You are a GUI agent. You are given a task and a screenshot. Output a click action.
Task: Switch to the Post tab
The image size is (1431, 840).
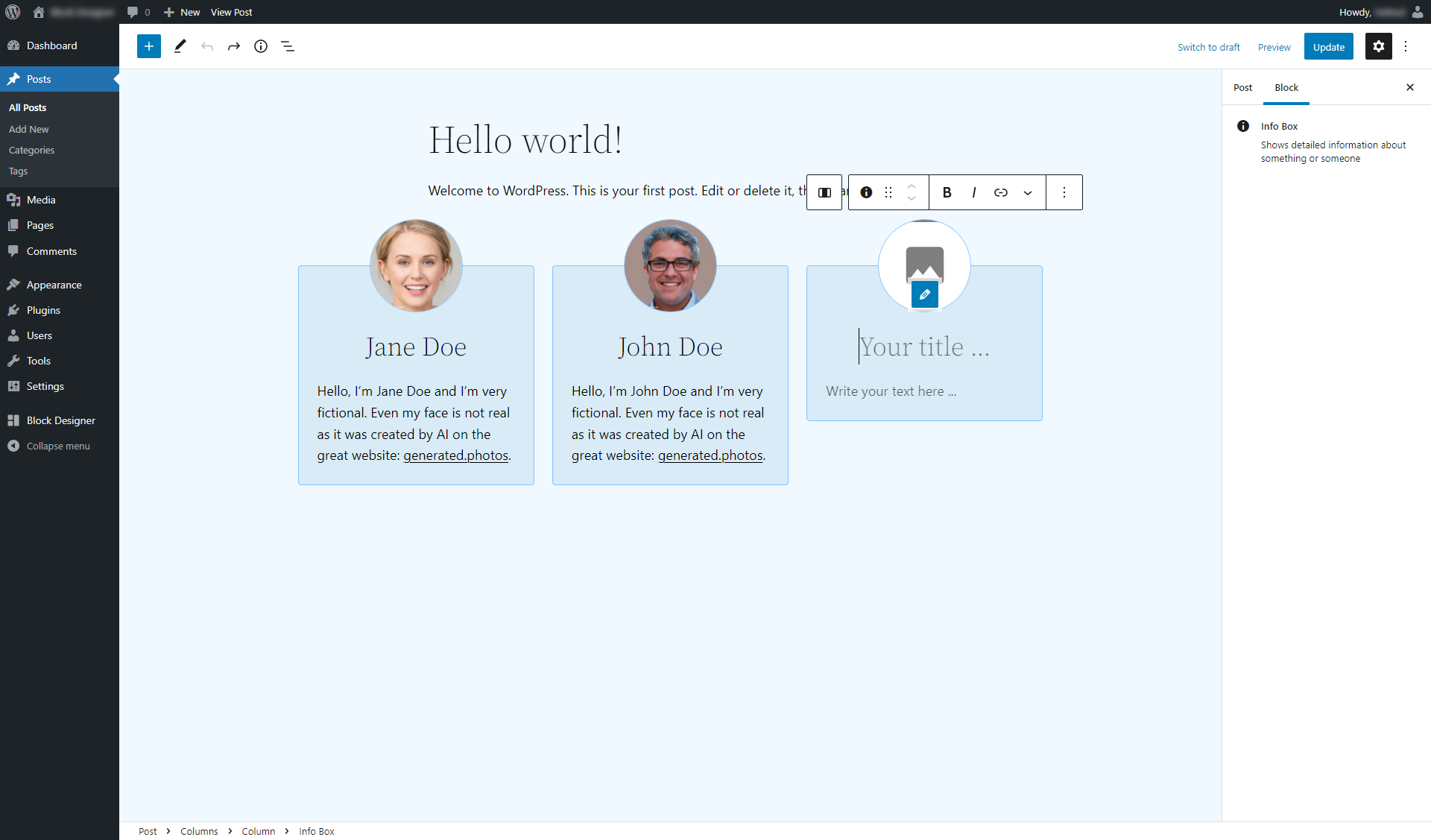tap(1244, 87)
